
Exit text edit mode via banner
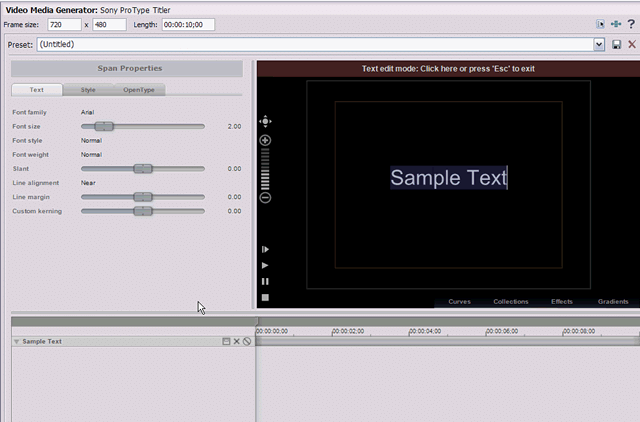[448, 69]
